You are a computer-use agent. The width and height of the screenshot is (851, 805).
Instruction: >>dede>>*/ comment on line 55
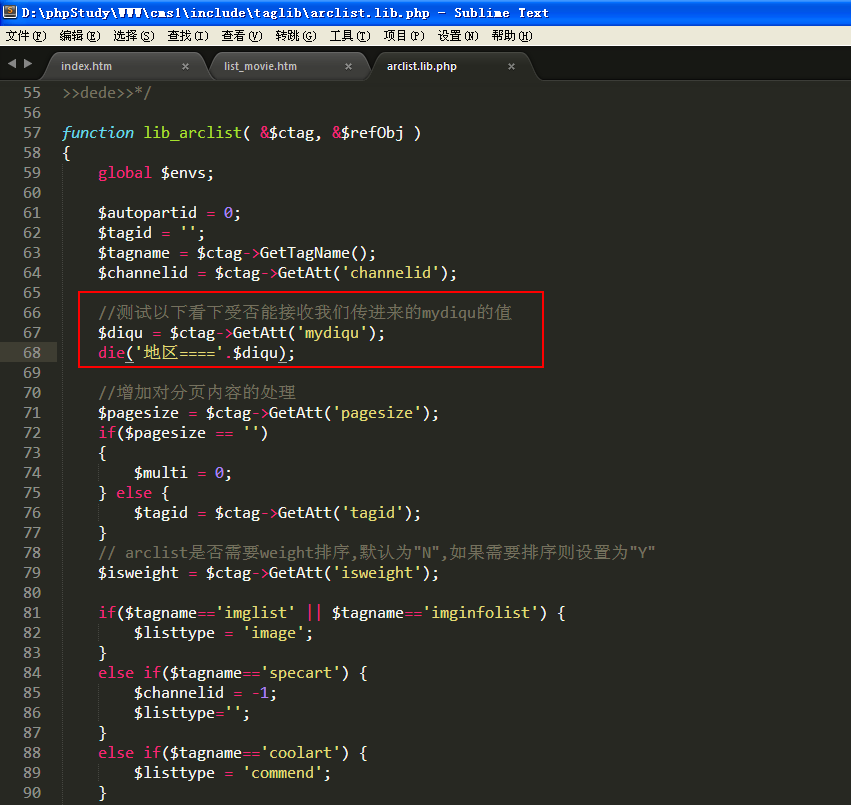coord(106,93)
